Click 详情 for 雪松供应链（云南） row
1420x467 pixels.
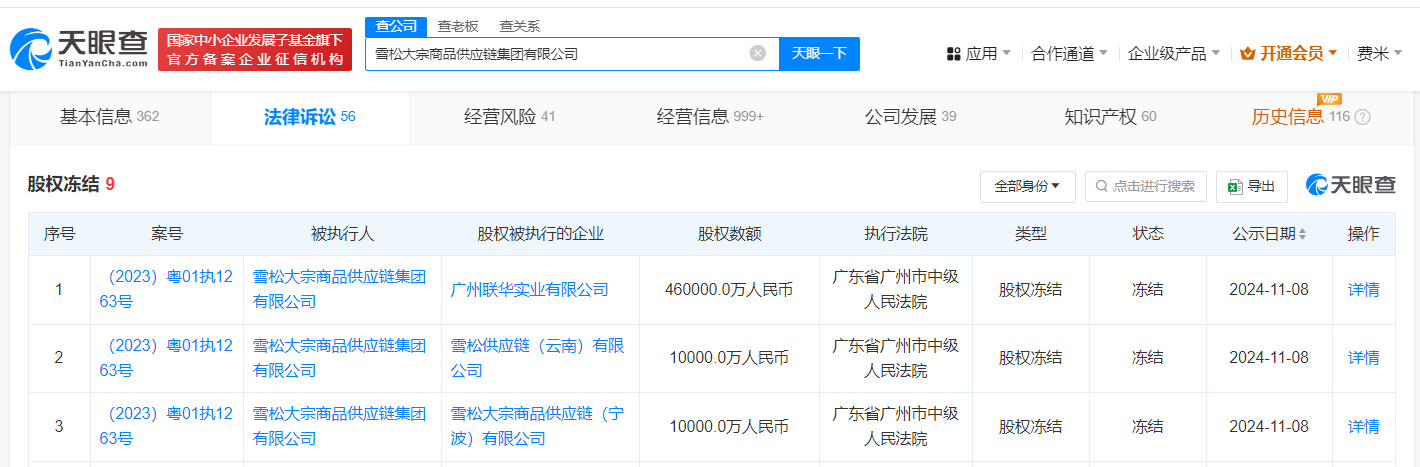pyautogui.click(x=1364, y=358)
